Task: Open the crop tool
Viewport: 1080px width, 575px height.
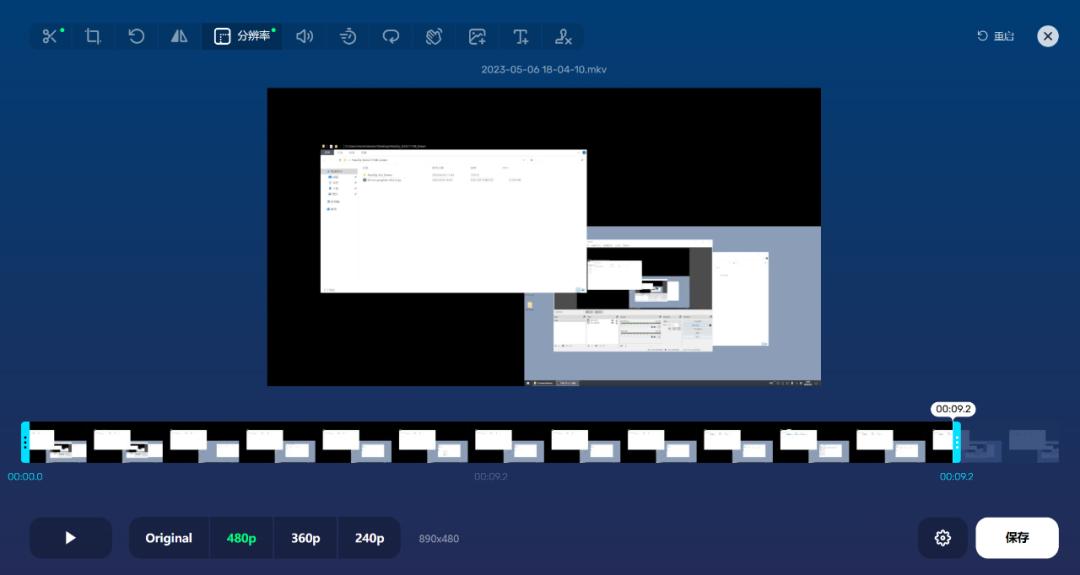Action: click(x=93, y=37)
